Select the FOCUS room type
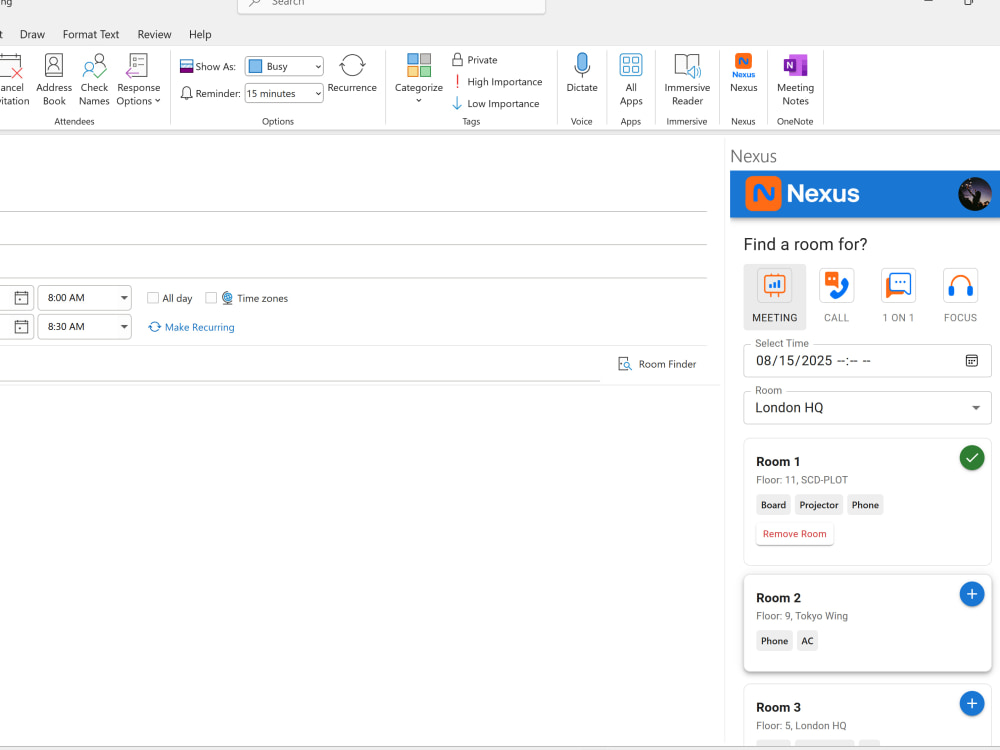Screen dimensions: 1000x750 click(960, 297)
